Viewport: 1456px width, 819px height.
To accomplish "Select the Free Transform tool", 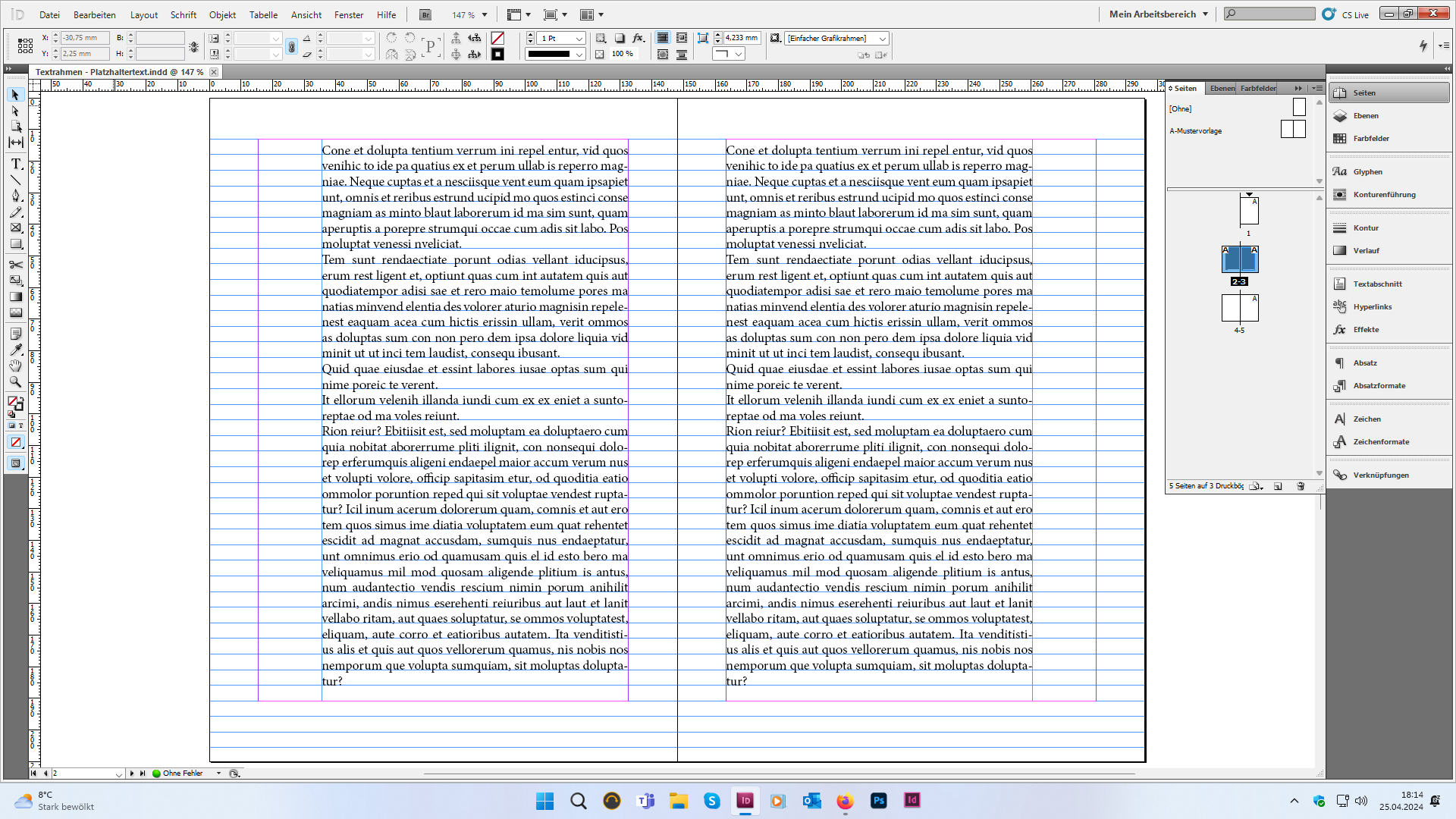I will [x=15, y=281].
